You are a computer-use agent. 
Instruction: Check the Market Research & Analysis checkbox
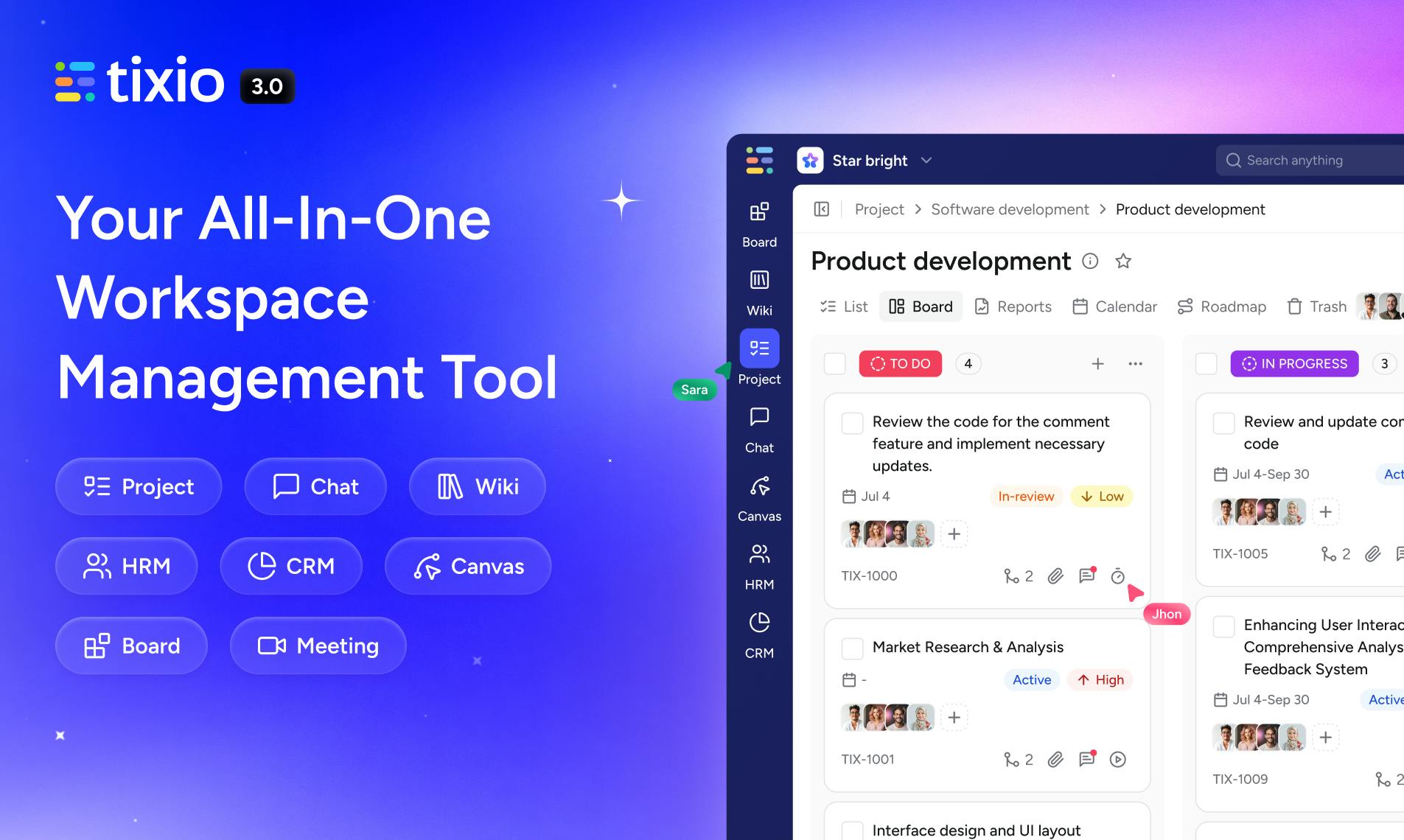point(853,648)
